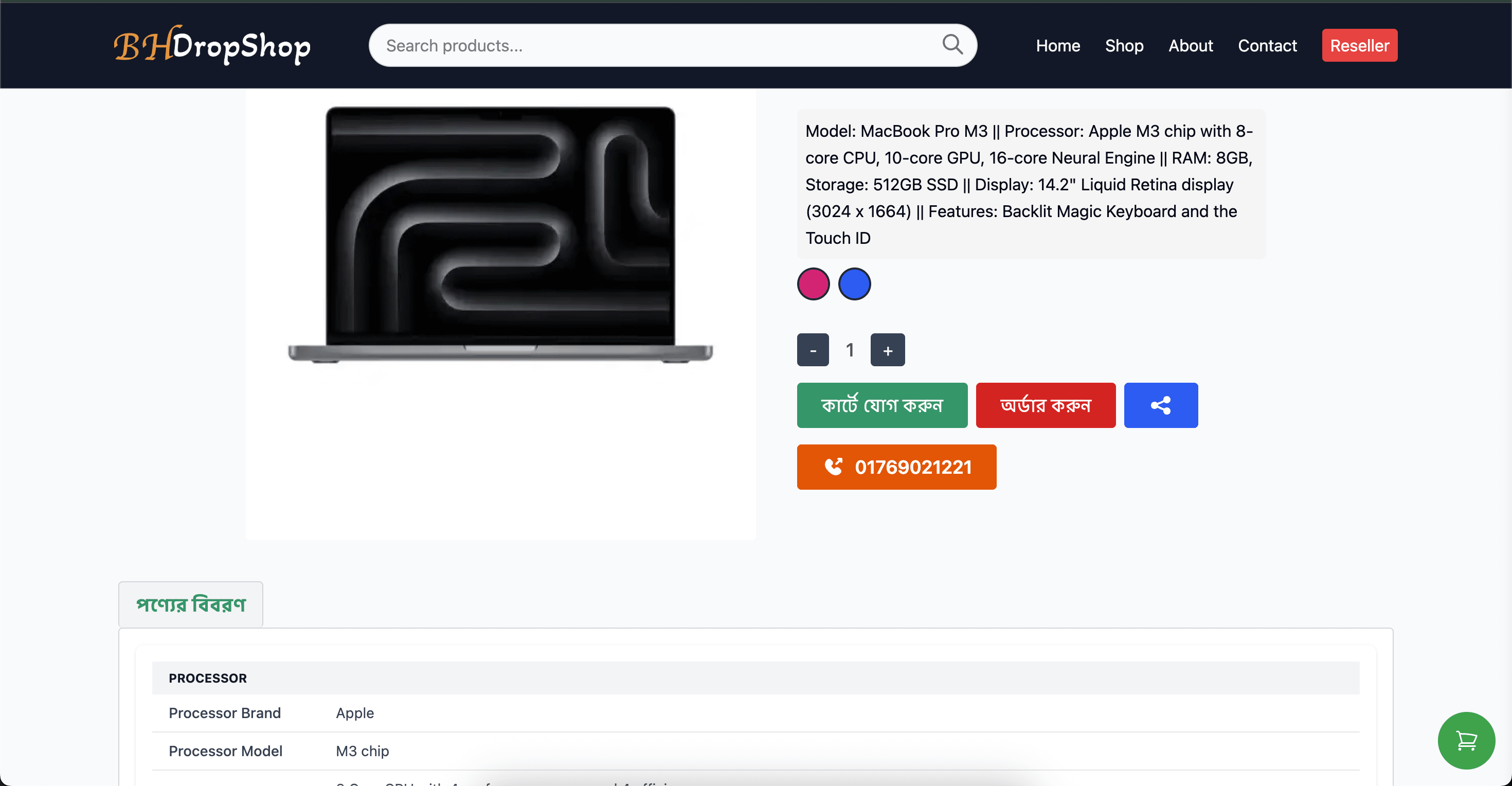
Task: Click the MacBook Pro product image
Action: click(500, 235)
